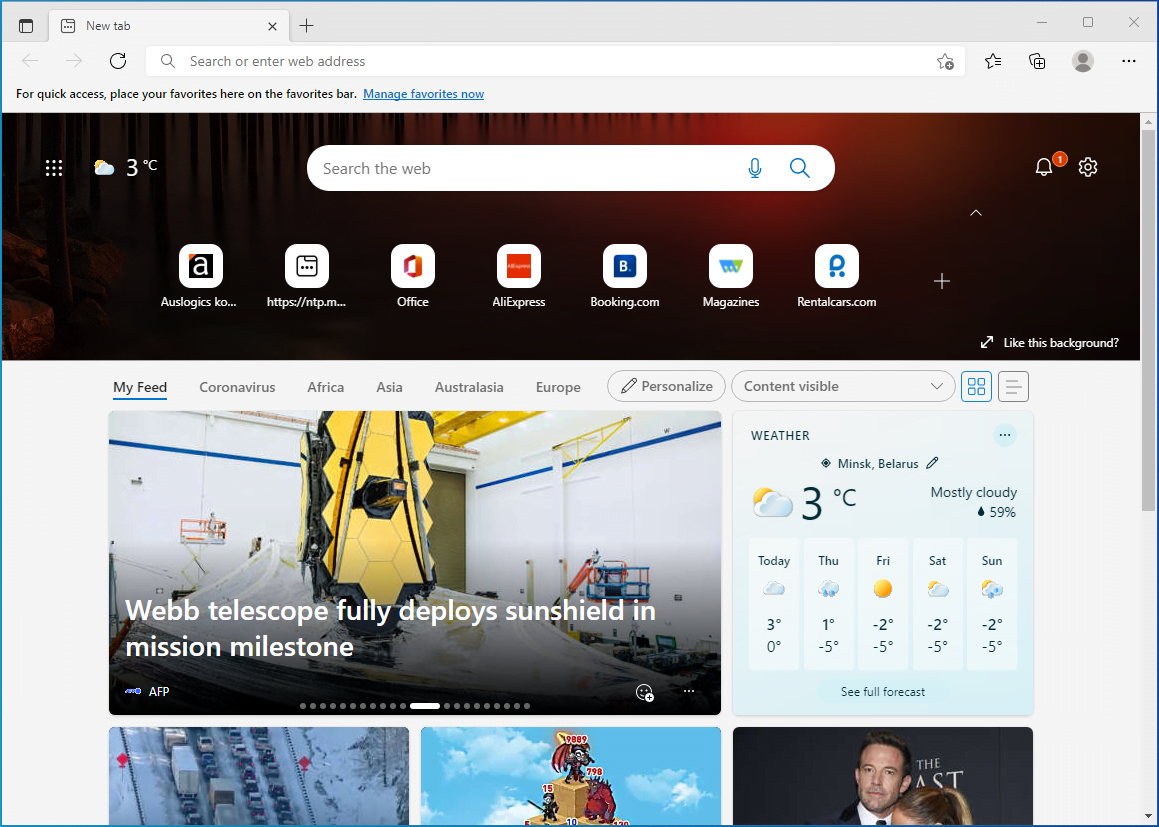The height and width of the screenshot is (827, 1159).
Task: Open weather card more options
Action: [x=1005, y=435]
